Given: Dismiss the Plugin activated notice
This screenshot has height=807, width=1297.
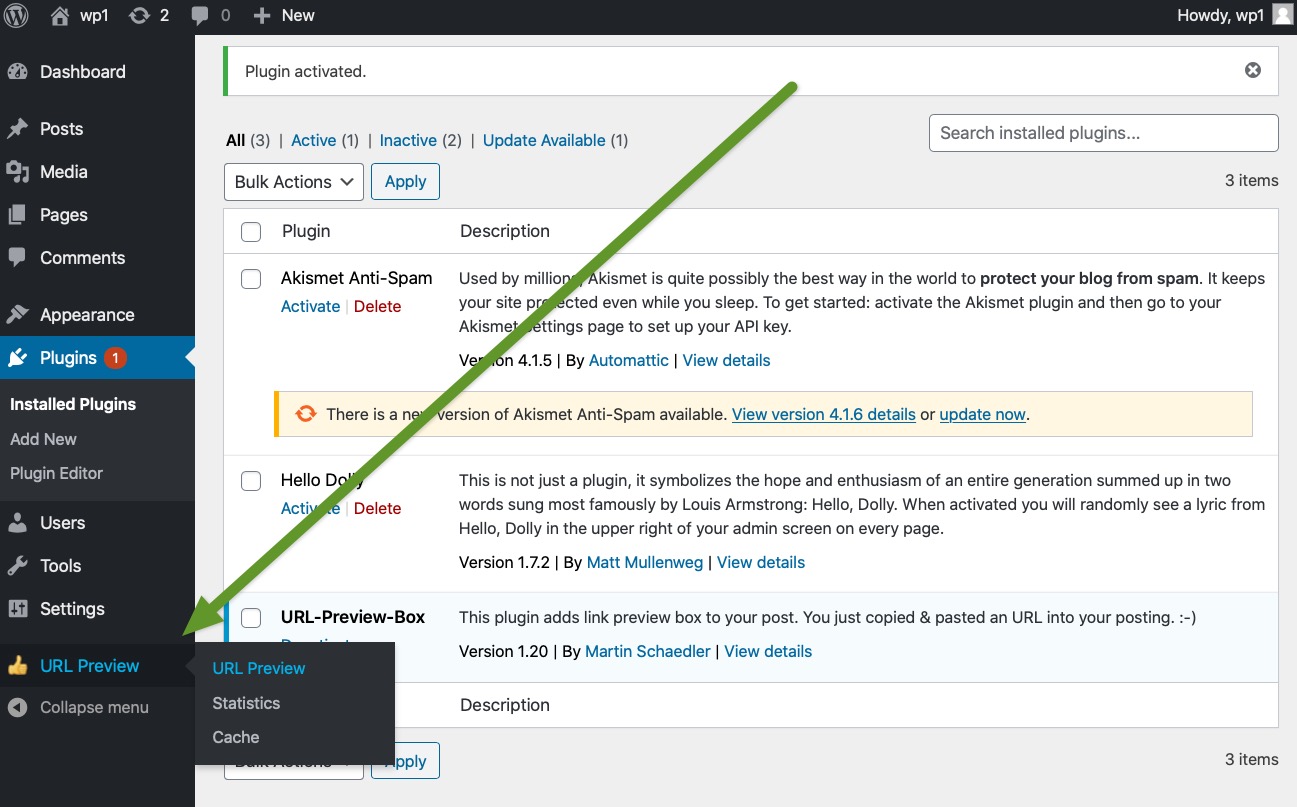Looking at the screenshot, I should pos(1253,70).
